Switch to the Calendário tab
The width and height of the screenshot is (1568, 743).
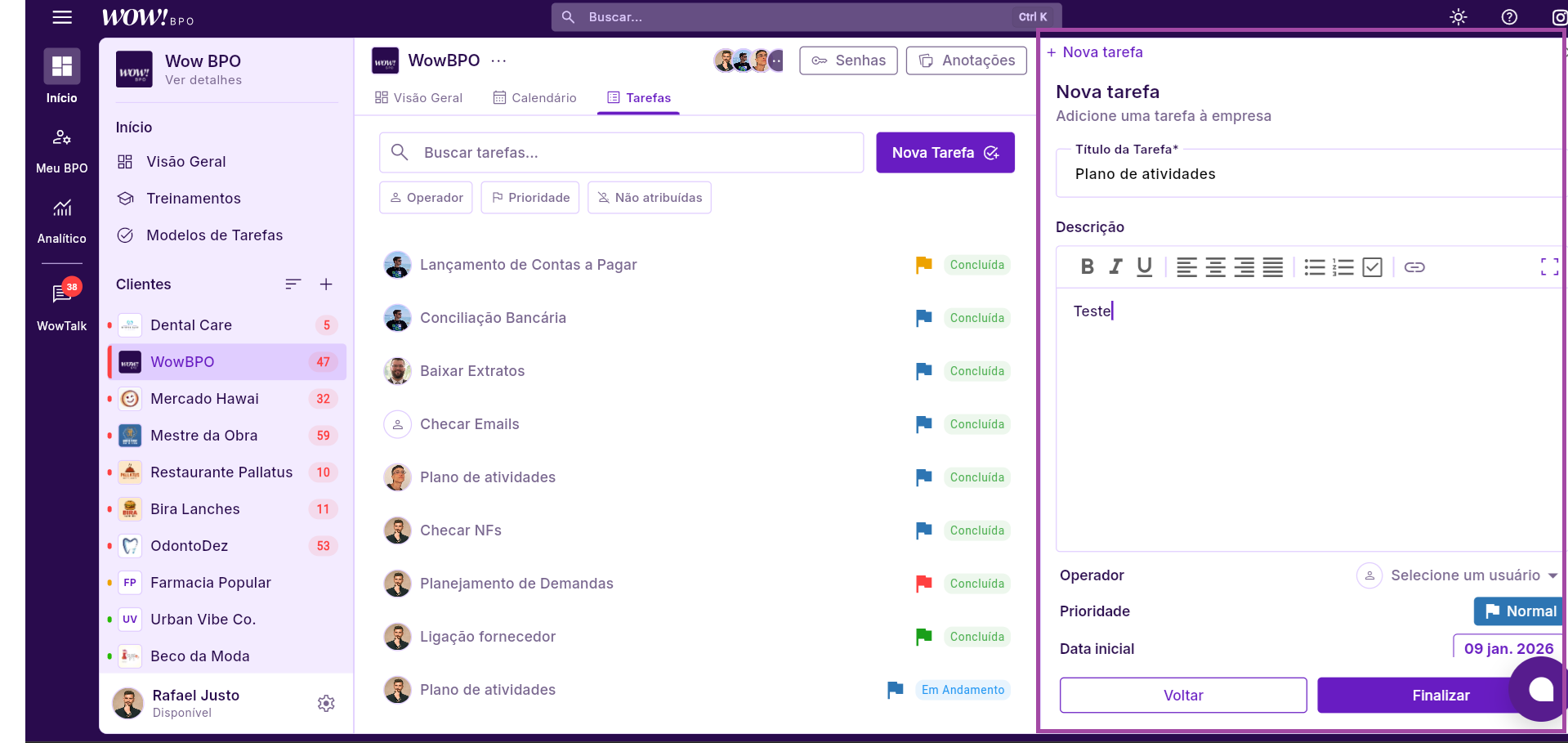click(535, 98)
